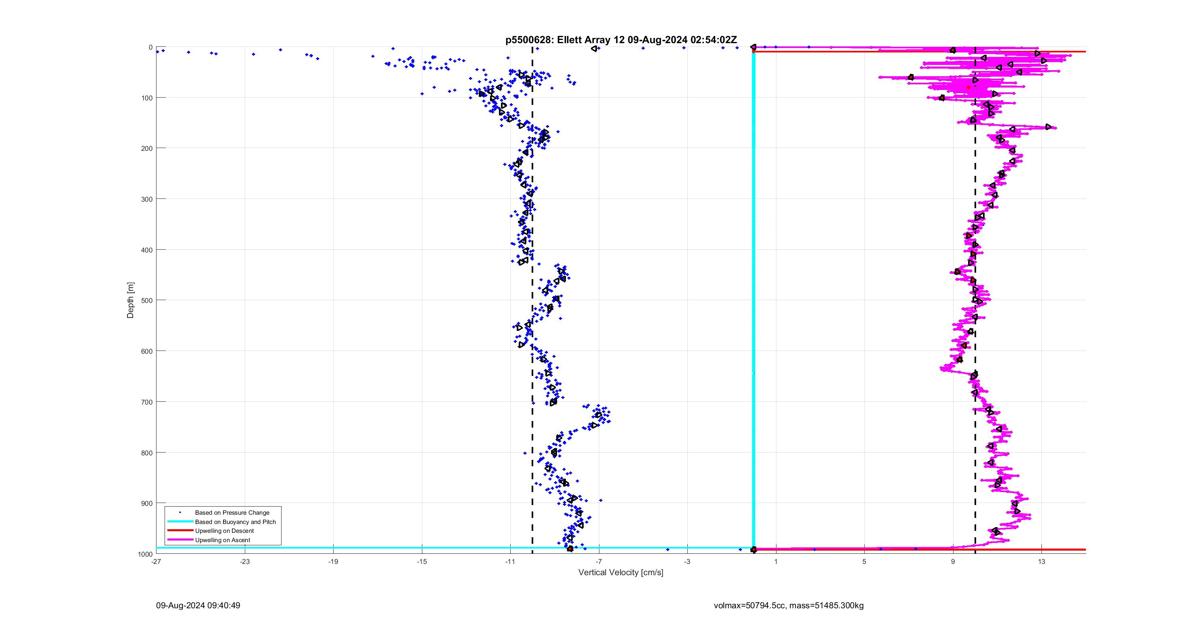This screenshot has width=1200, height=622.
Task: Click the velocity tick label '-27'
Action: point(157,562)
